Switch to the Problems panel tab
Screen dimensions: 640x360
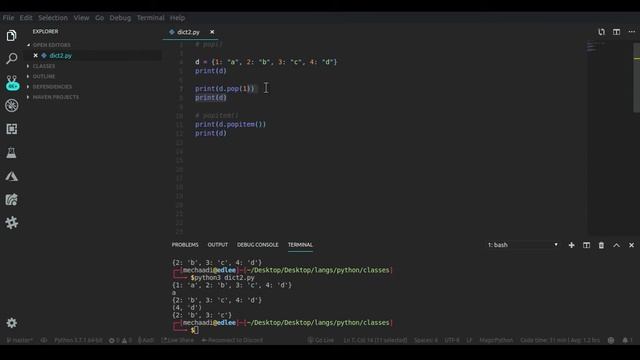click(x=185, y=245)
